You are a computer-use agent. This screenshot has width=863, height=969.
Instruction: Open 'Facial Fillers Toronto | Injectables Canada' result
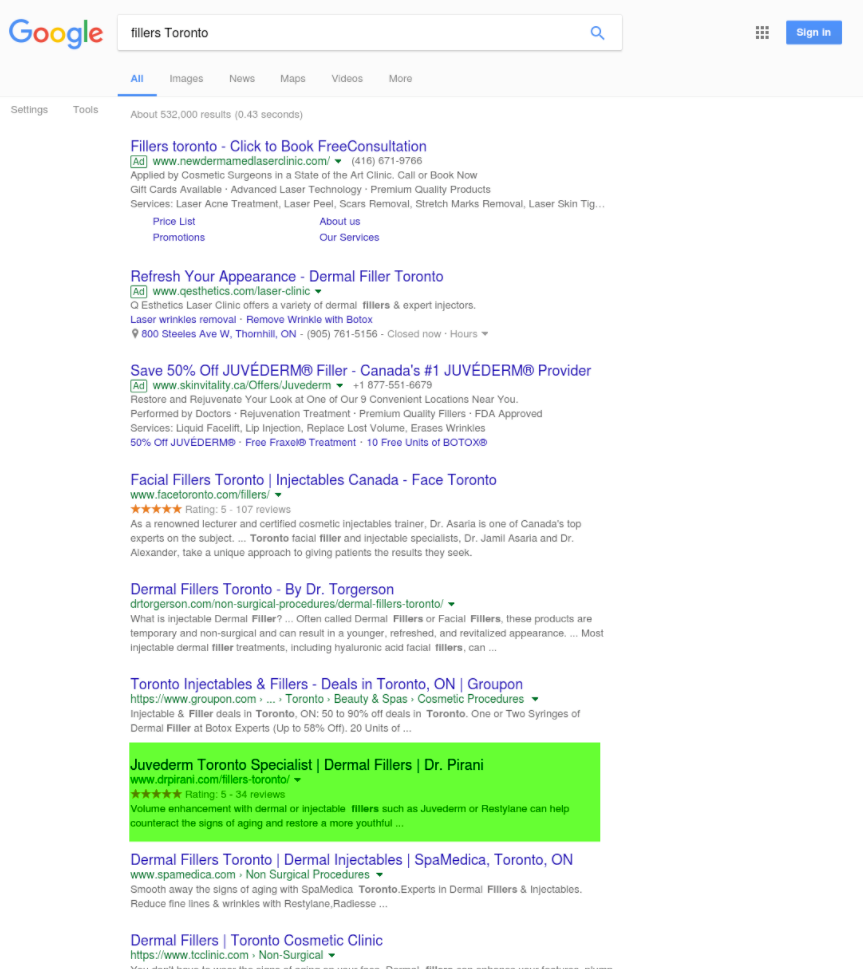tap(313, 480)
